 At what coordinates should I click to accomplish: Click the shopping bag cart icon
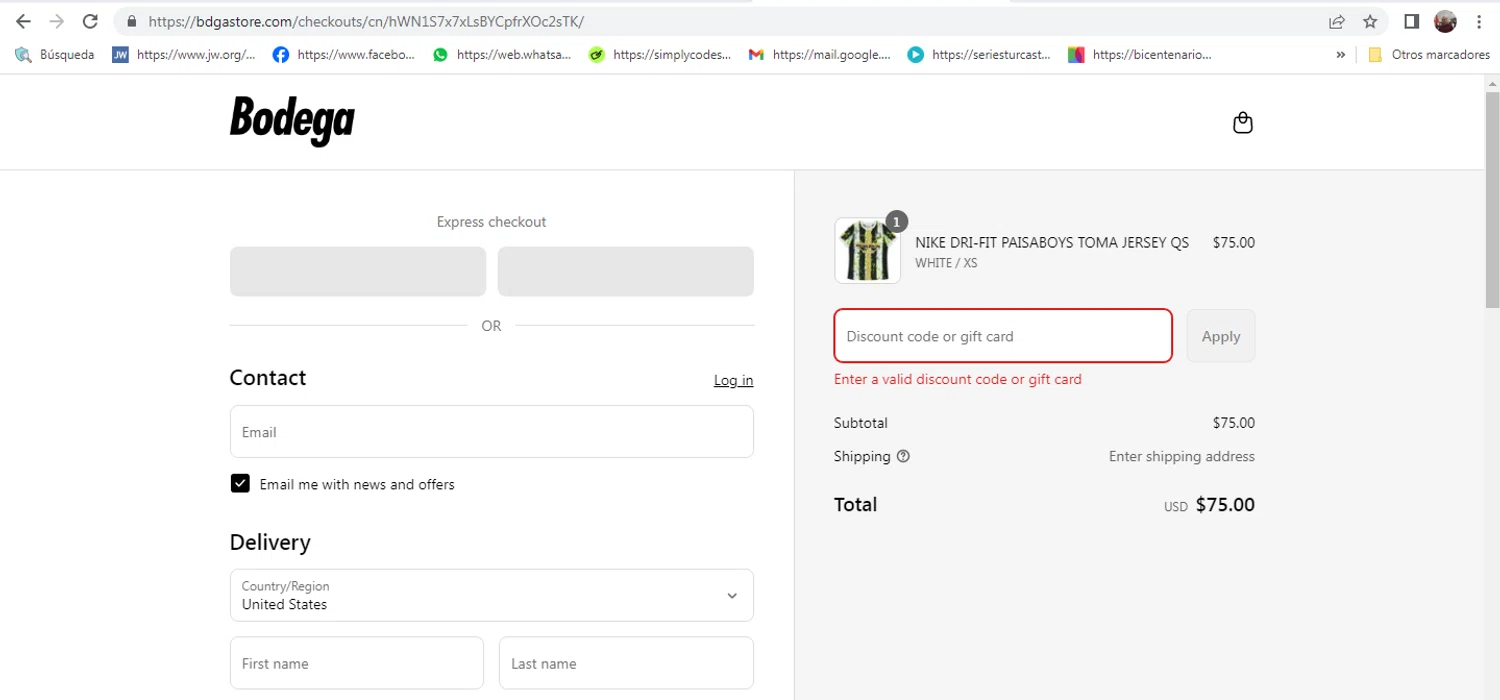[1243, 123]
